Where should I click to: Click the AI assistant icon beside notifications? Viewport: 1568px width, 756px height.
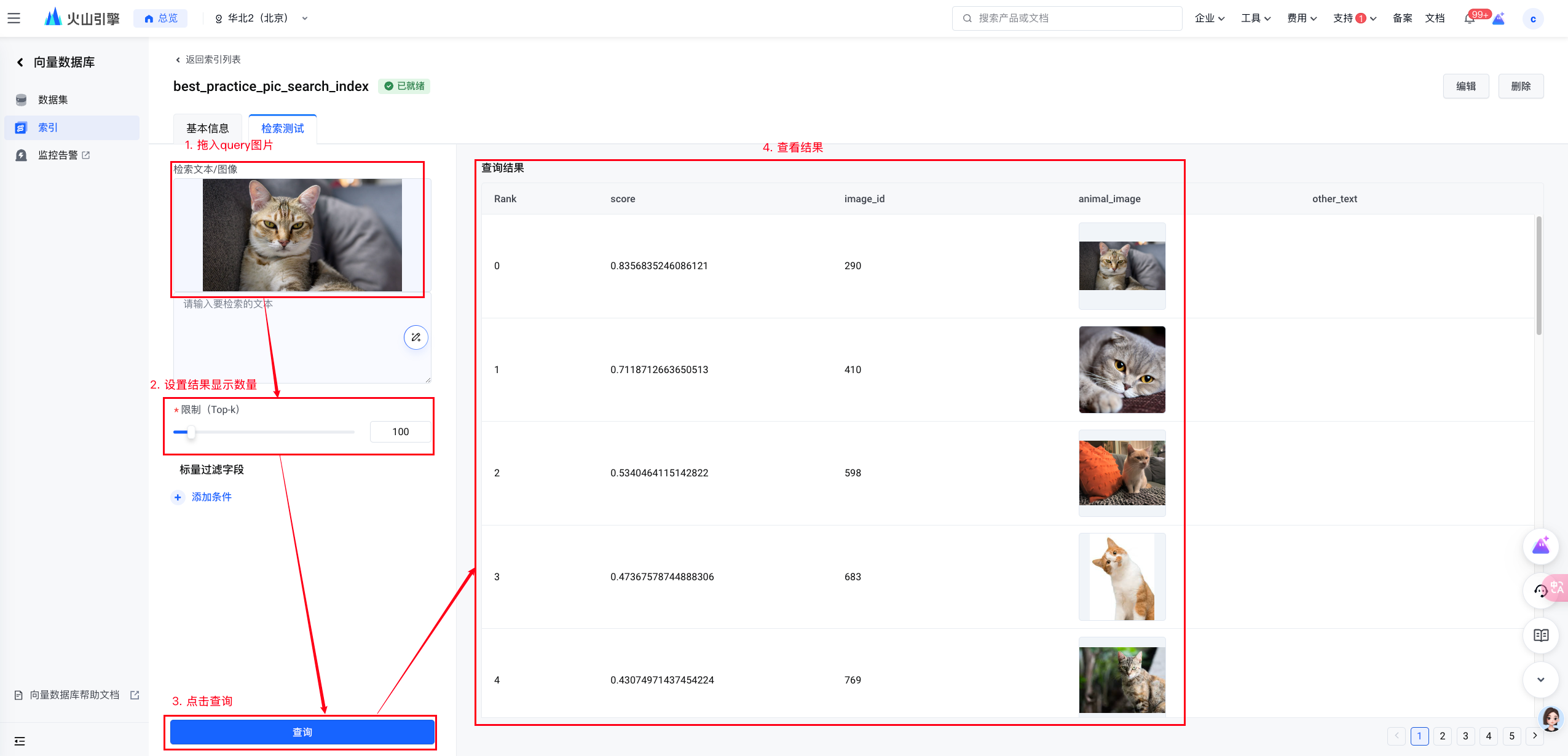point(1499,19)
